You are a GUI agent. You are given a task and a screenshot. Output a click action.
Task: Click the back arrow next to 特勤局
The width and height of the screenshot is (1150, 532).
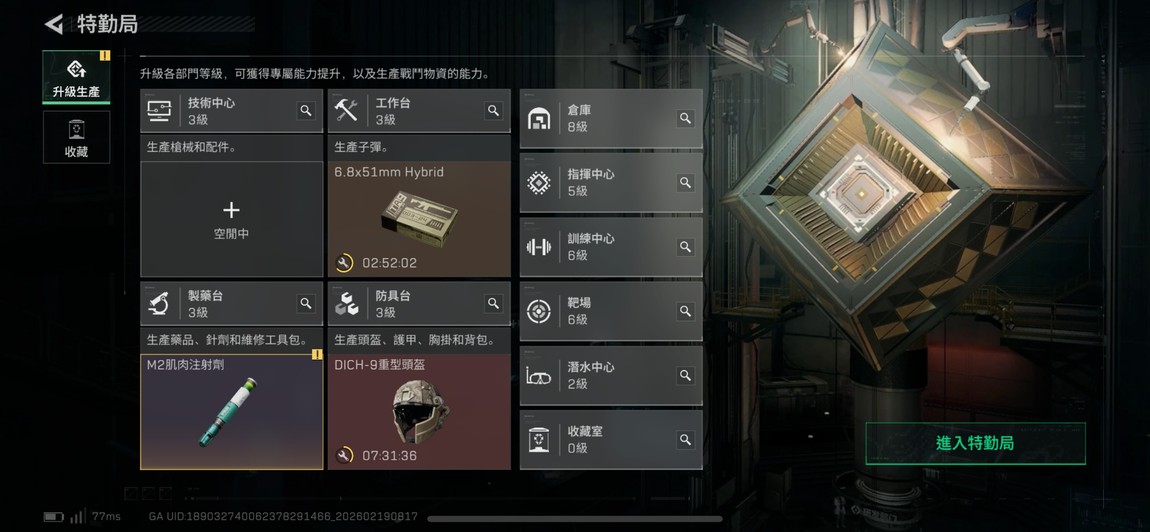coord(54,24)
